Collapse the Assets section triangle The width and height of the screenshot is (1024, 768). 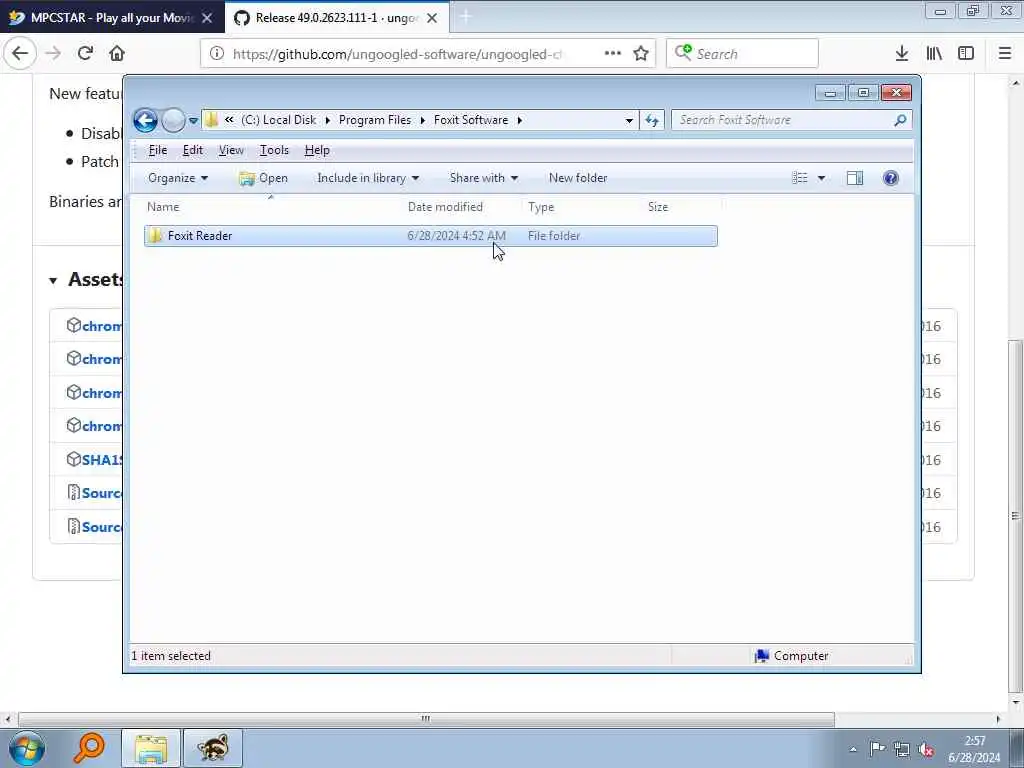coord(53,281)
